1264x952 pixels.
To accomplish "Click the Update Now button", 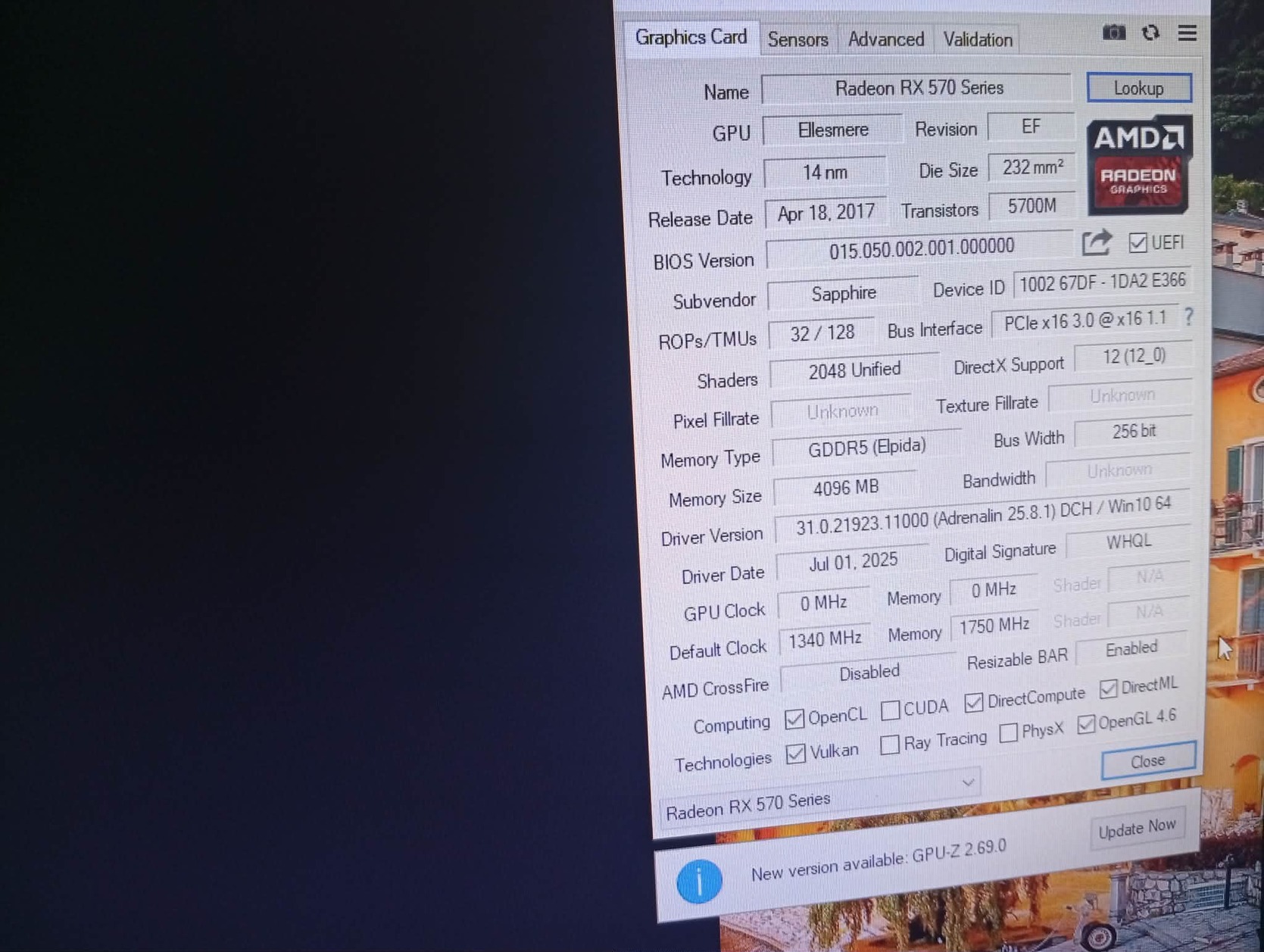I will 1136,829.
